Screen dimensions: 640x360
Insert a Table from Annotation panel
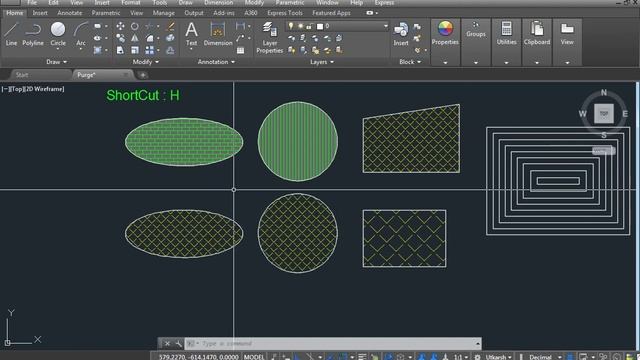(240, 50)
